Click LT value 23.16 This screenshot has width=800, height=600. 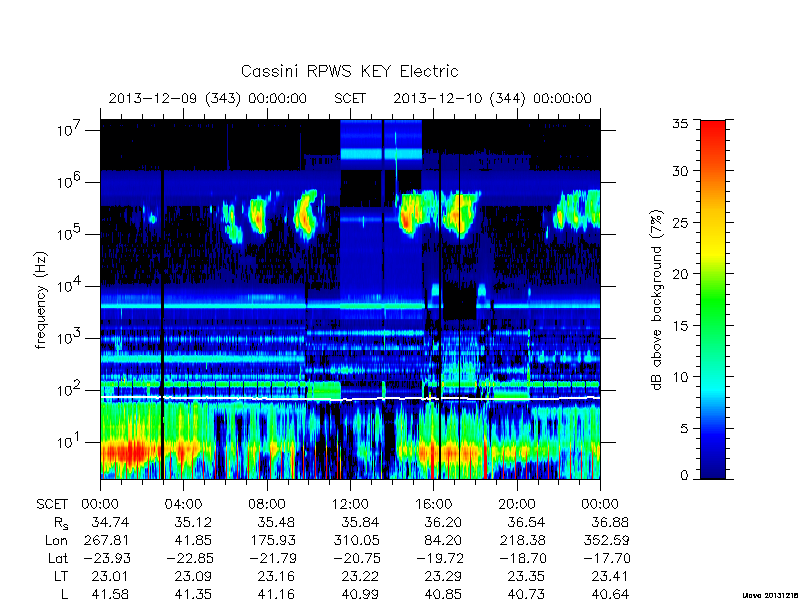tap(276, 577)
